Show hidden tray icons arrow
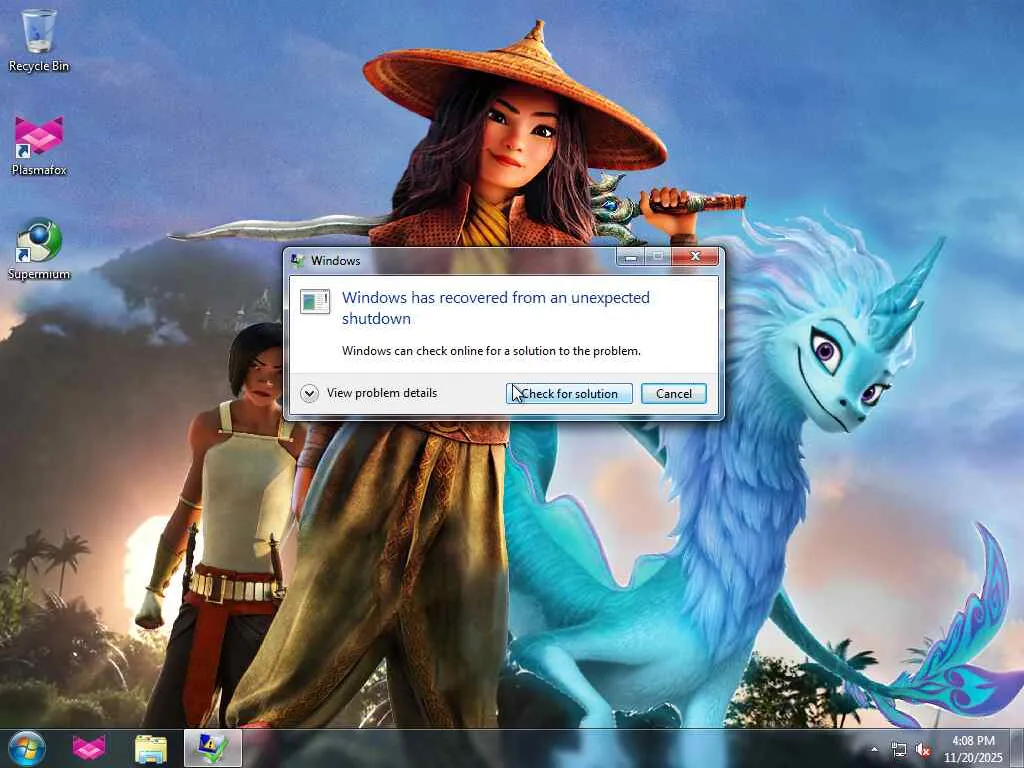Image resolution: width=1024 pixels, height=768 pixels. [874, 749]
